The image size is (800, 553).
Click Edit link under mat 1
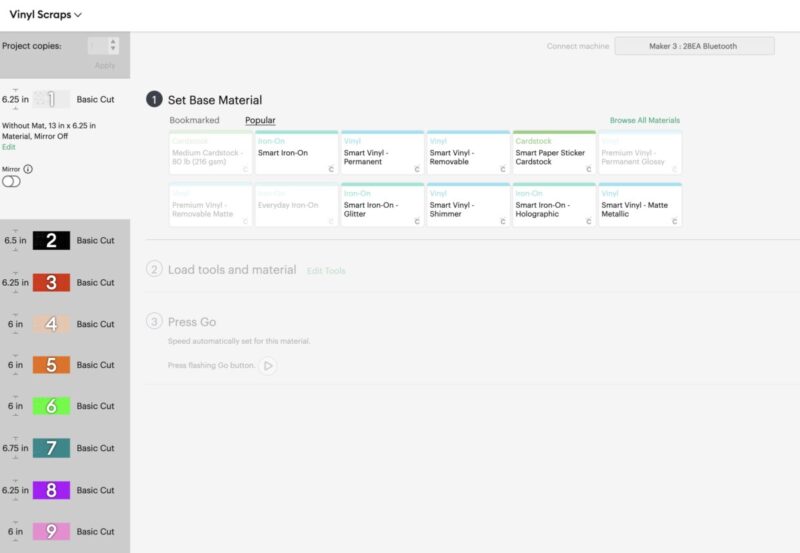(x=9, y=147)
